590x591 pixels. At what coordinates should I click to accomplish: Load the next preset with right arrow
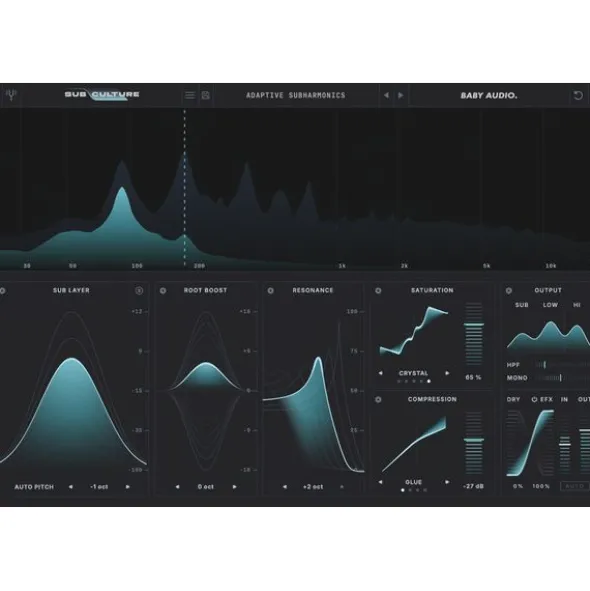(x=401, y=95)
